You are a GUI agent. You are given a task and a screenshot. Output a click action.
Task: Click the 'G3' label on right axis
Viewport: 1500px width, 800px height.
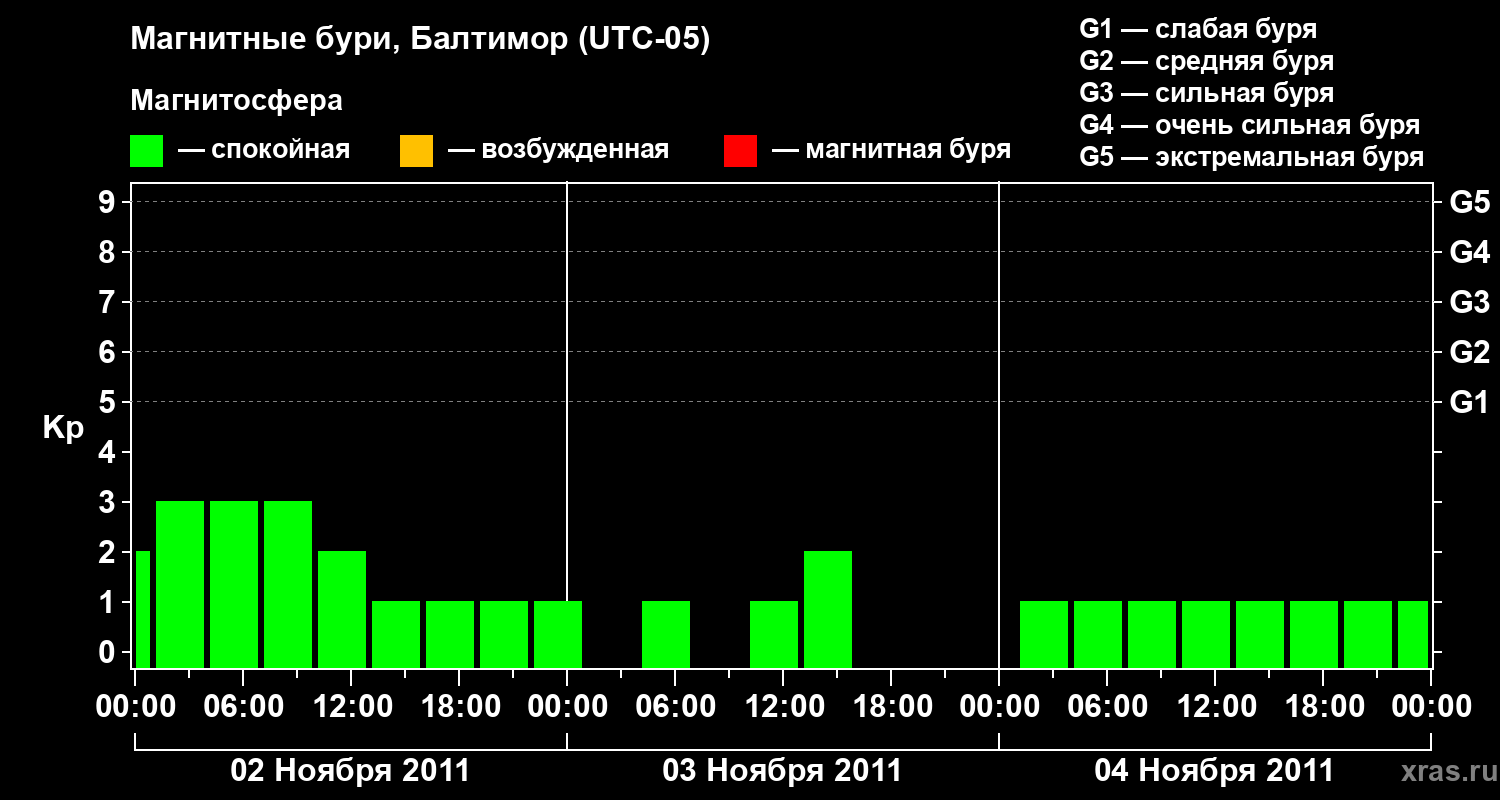1469,303
